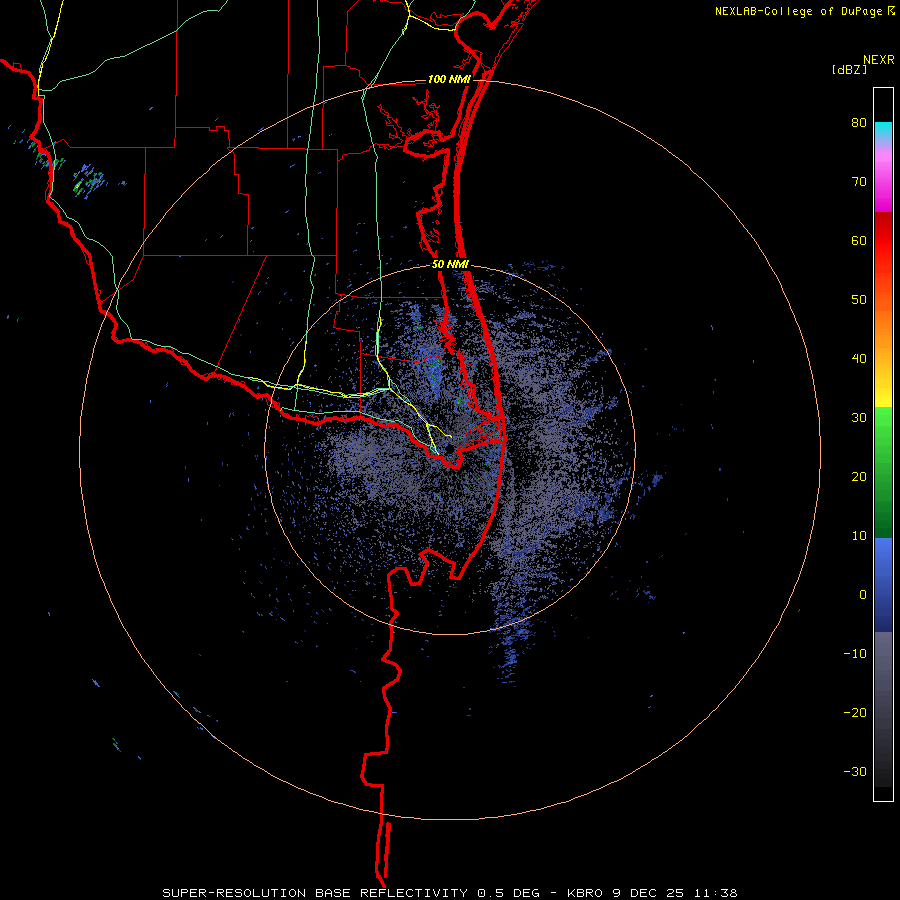Click the NEXLAB-College of DuPage title text

pyautogui.click(x=798, y=11)
